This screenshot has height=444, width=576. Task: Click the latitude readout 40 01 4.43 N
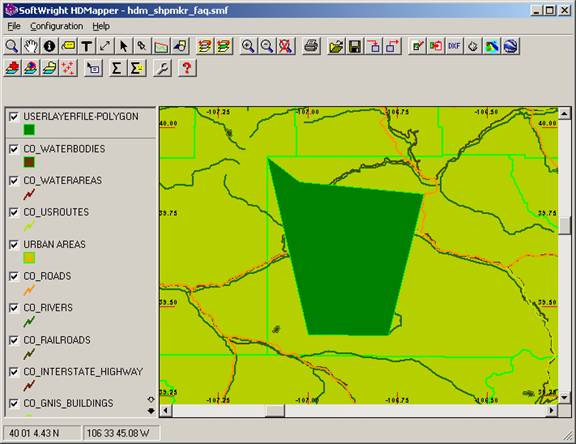42,433
